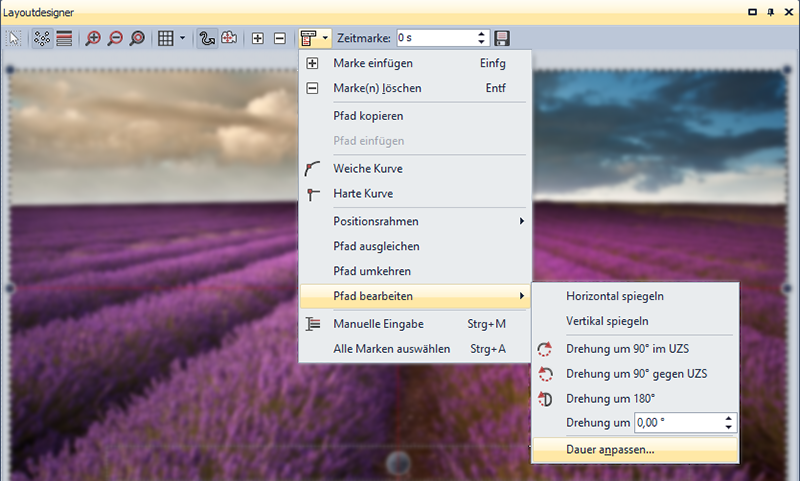Close the path options dropdown arrow
Image resolution: width=800 pixels, height=481 pixels.
click(x=326, y=38)
